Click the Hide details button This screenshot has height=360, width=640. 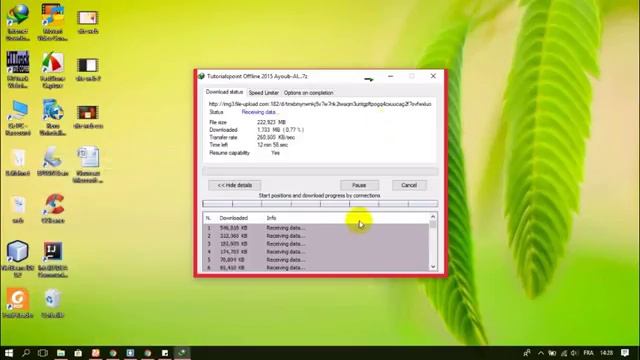pyautogui.click(x=234, y=185)
